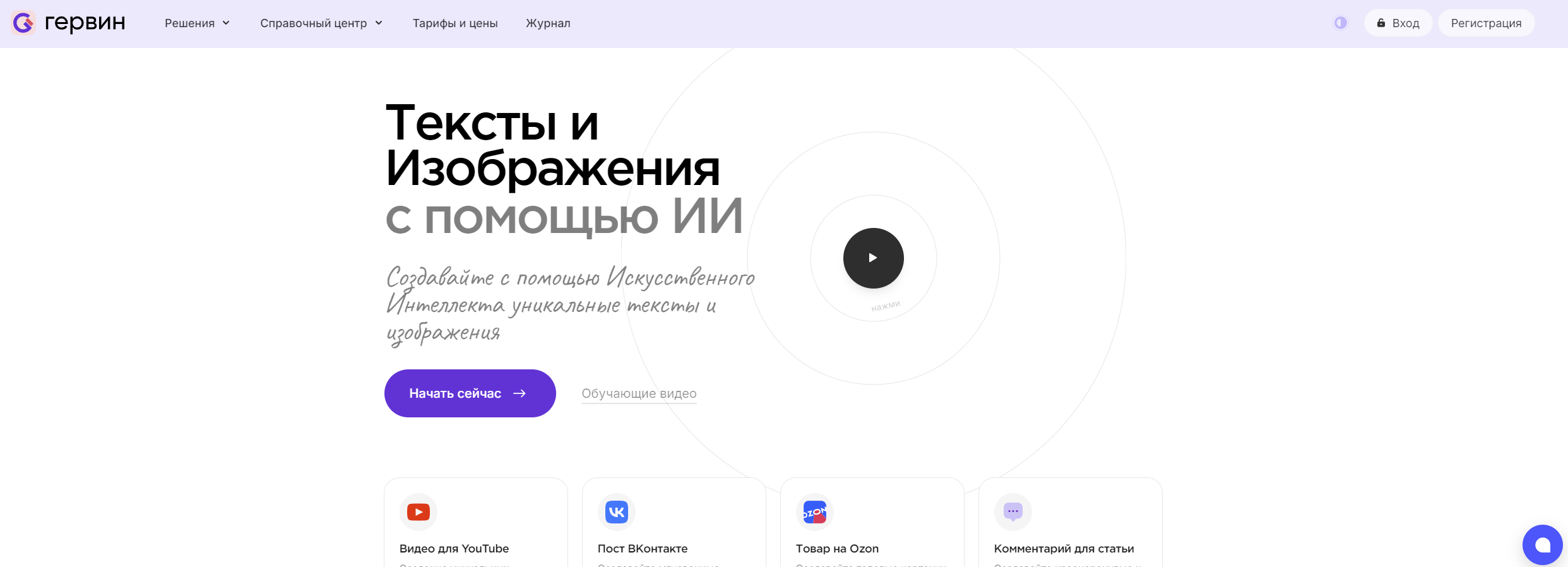
Task: Expand the Решения dropdown menu
Action: click(x=197, y=23)
